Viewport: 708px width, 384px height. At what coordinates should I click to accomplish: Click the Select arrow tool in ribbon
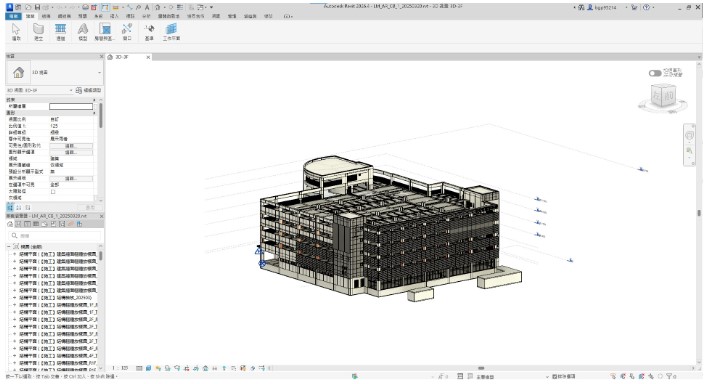(16, 32)
